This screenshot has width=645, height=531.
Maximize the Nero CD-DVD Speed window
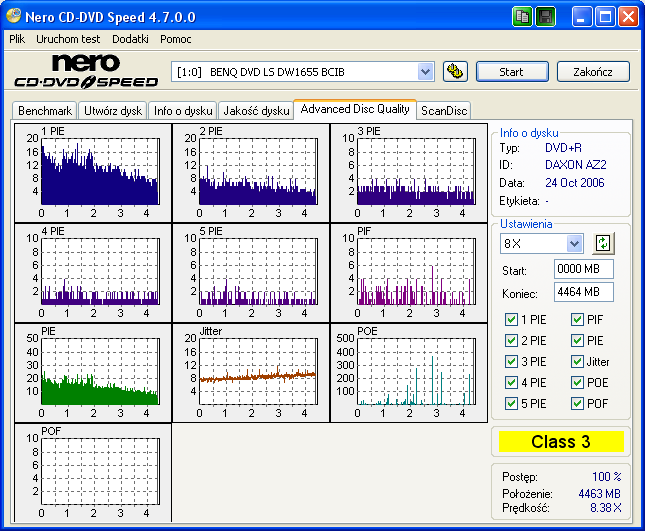point(605,17)
